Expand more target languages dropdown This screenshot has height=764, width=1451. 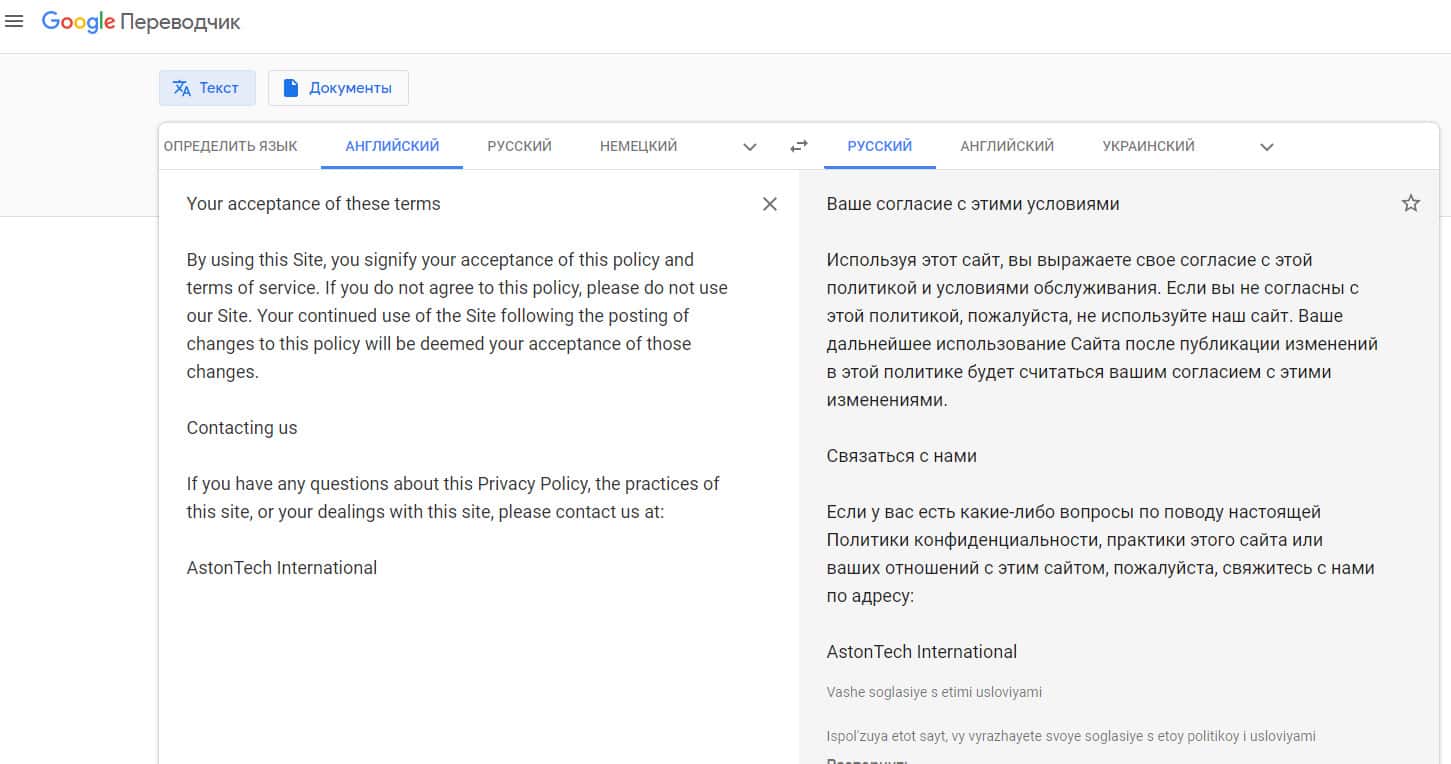pos(1266,147)
